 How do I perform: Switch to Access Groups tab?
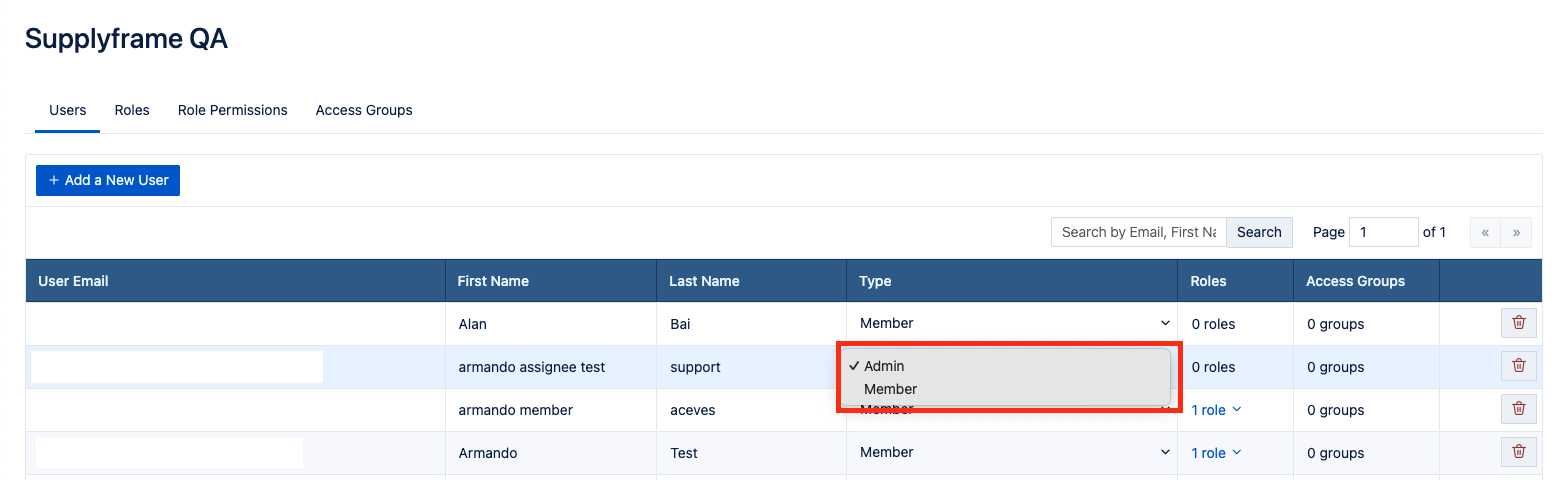pos(364,110)
